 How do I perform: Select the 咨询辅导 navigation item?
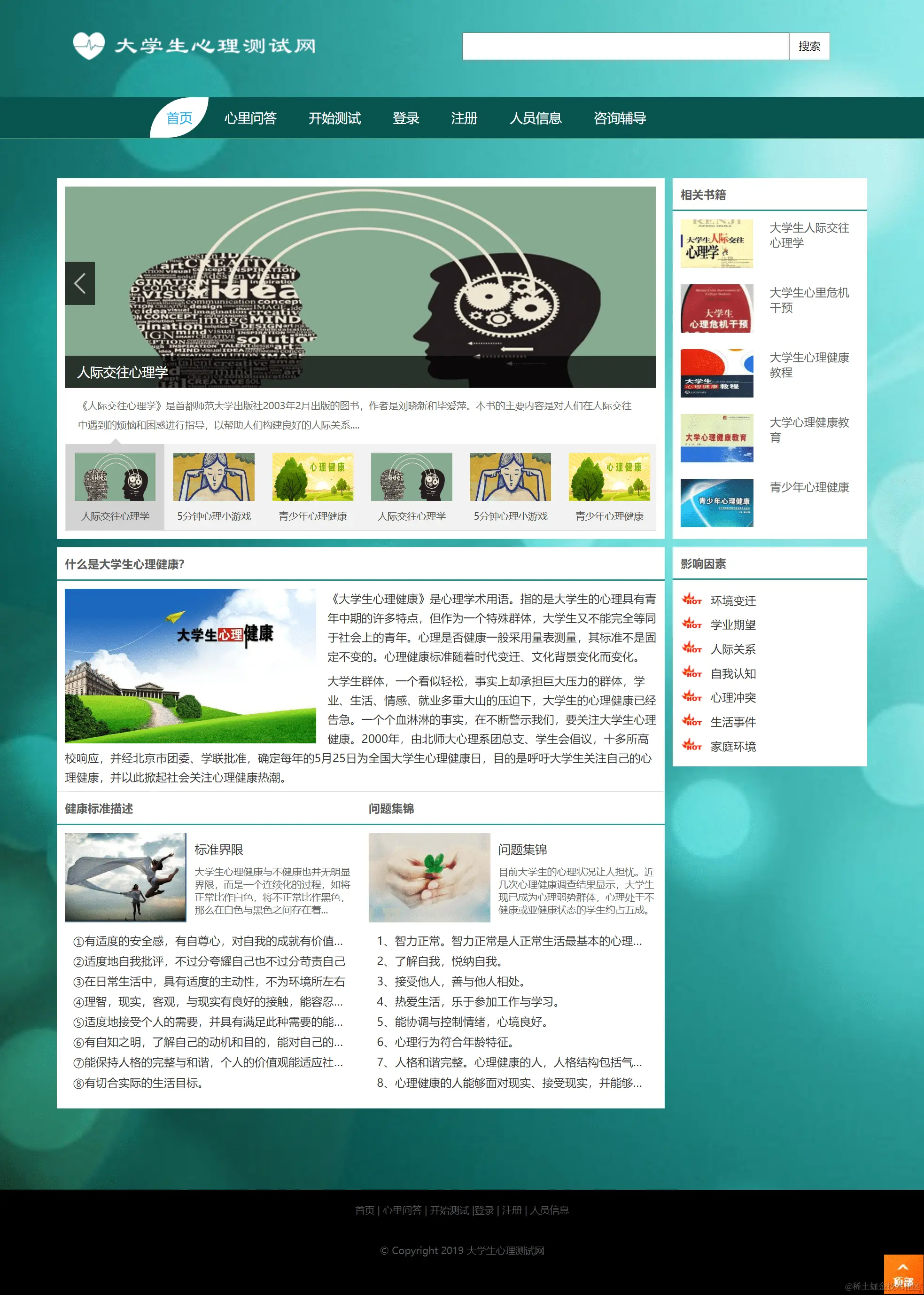pos(620,119)
